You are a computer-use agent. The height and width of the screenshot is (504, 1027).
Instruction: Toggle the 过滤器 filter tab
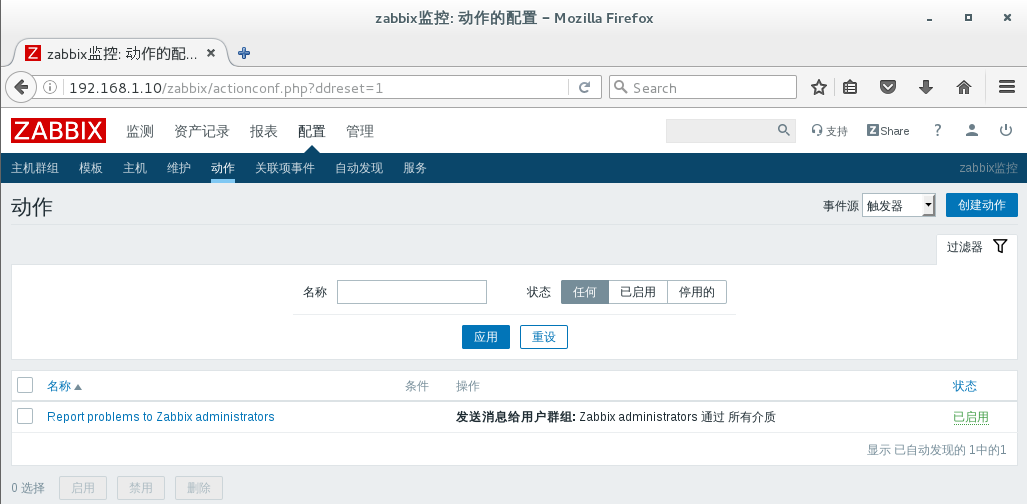coord(977,247)
